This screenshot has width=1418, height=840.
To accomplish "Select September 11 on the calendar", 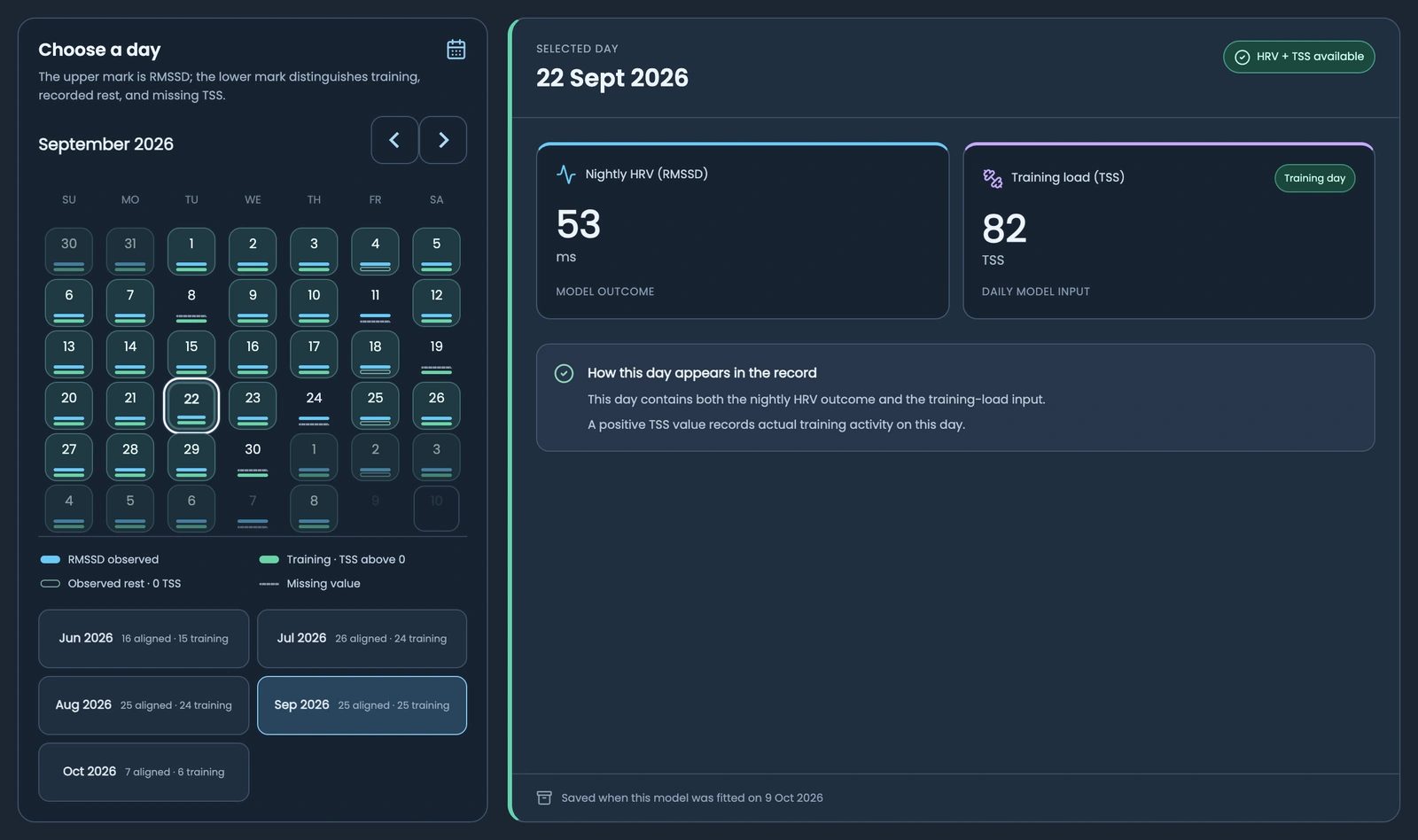I will pos(375,303).
